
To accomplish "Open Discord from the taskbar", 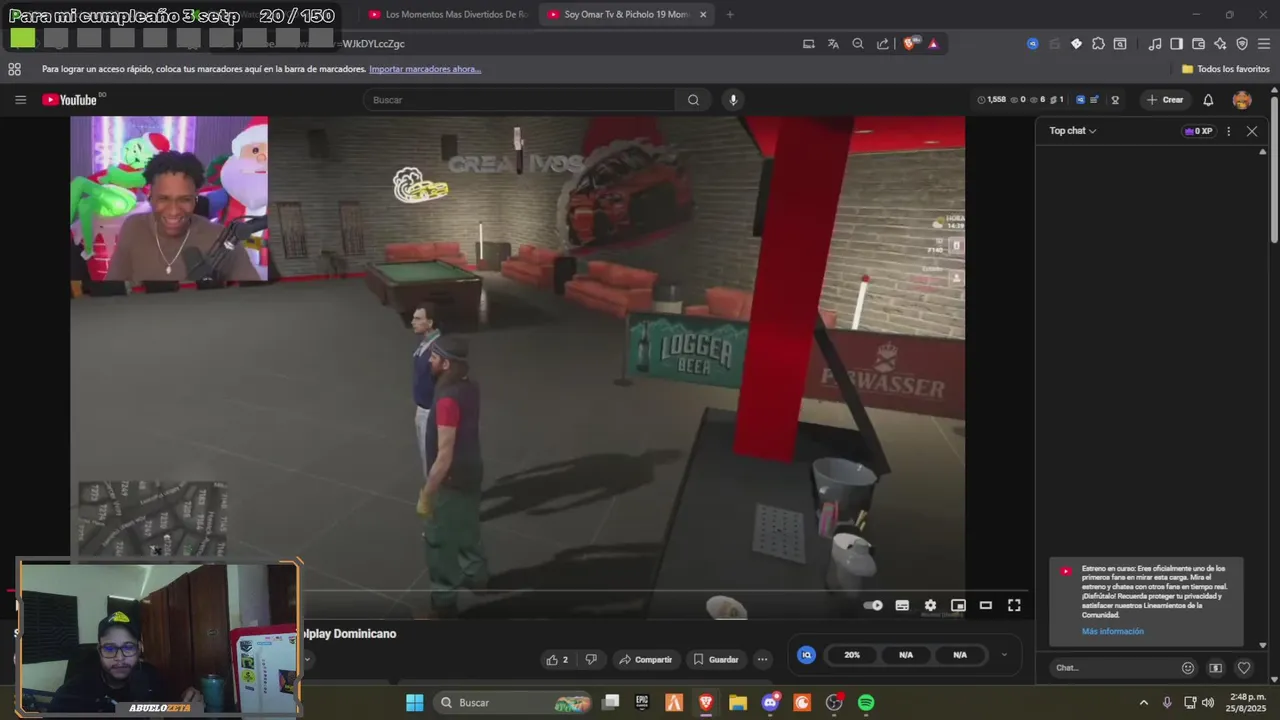I will tap(770, 703).
